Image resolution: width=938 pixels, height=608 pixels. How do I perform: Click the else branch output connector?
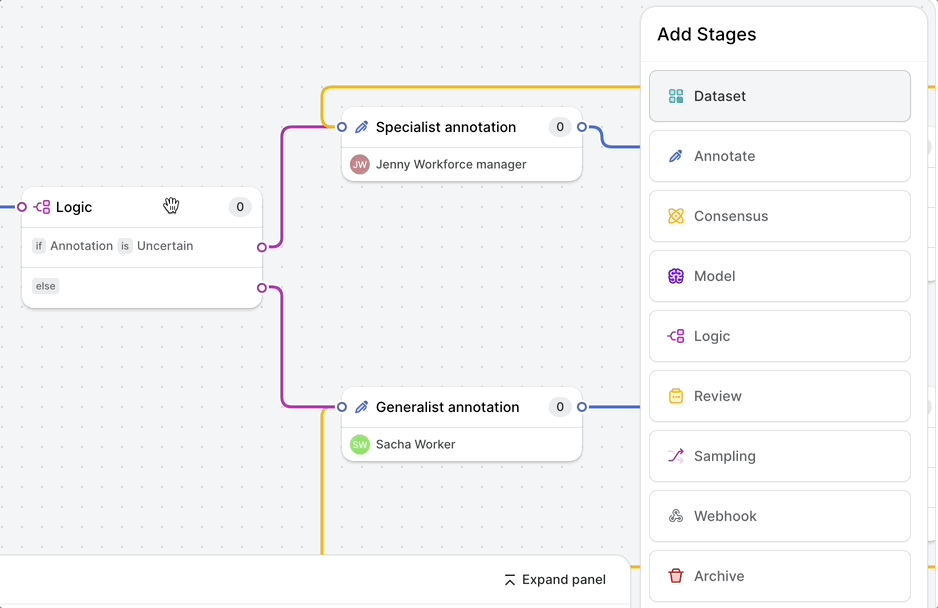pyautogui.click(x=262, y=288)
